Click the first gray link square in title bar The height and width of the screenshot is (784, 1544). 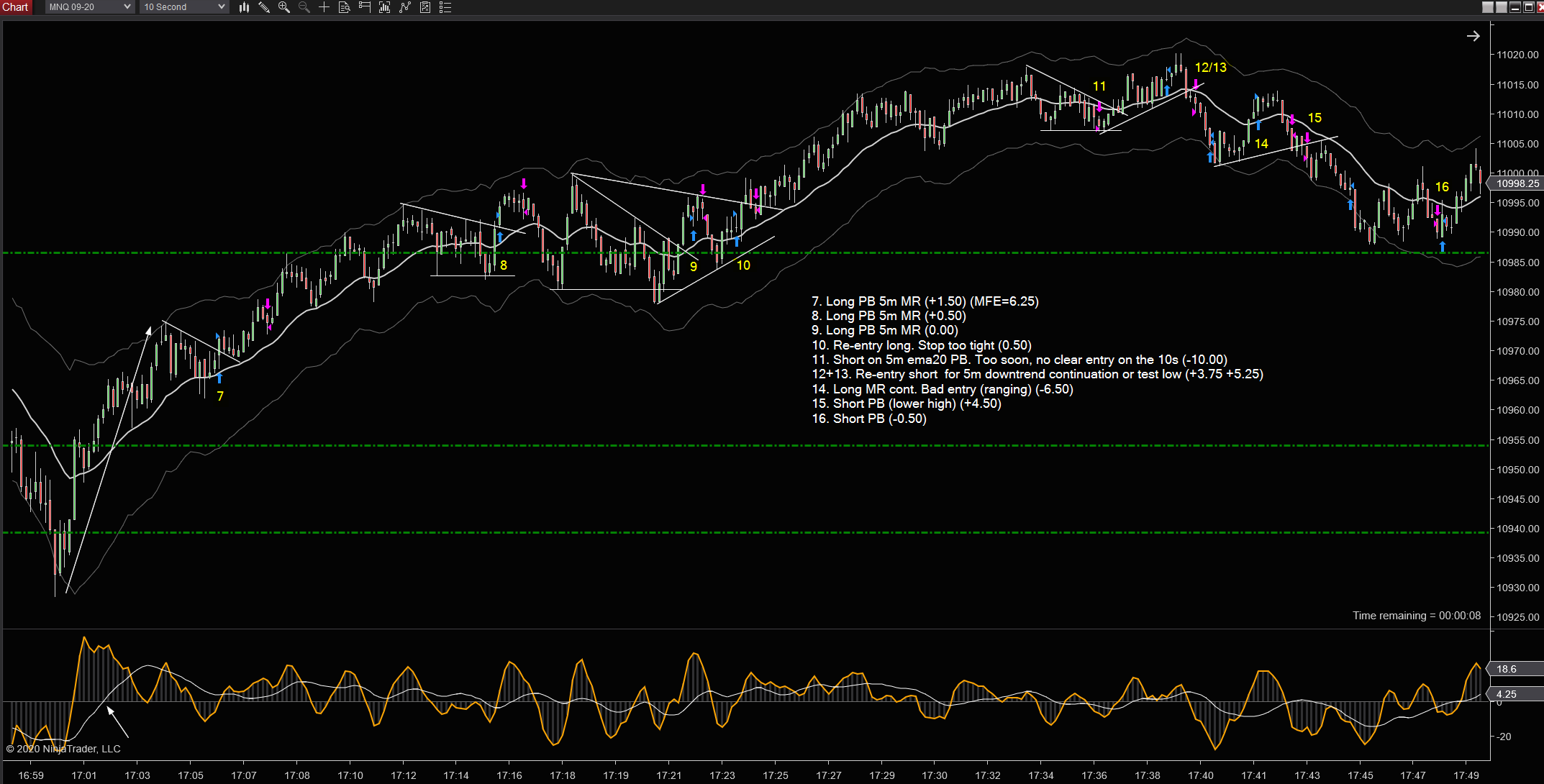1488,7
